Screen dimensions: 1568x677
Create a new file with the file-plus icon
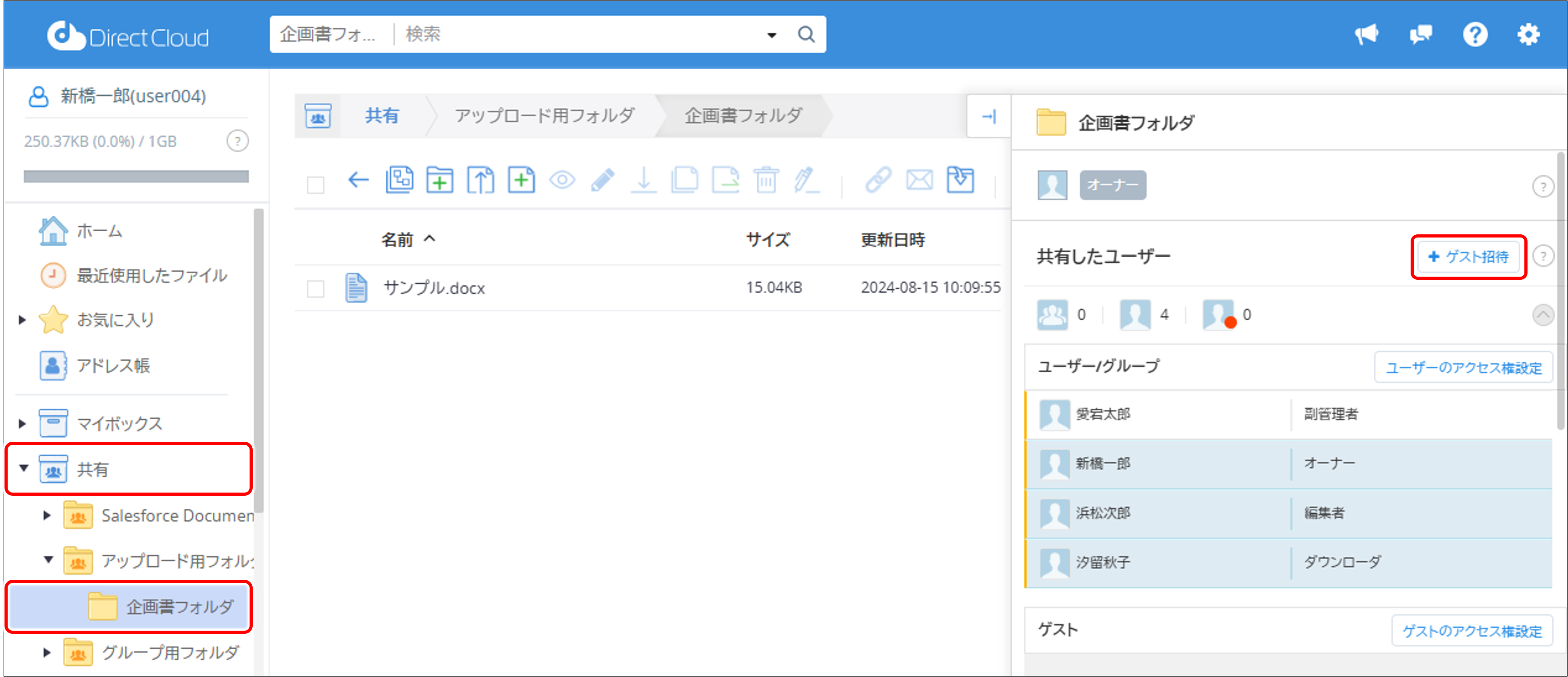tap(522, 180)
